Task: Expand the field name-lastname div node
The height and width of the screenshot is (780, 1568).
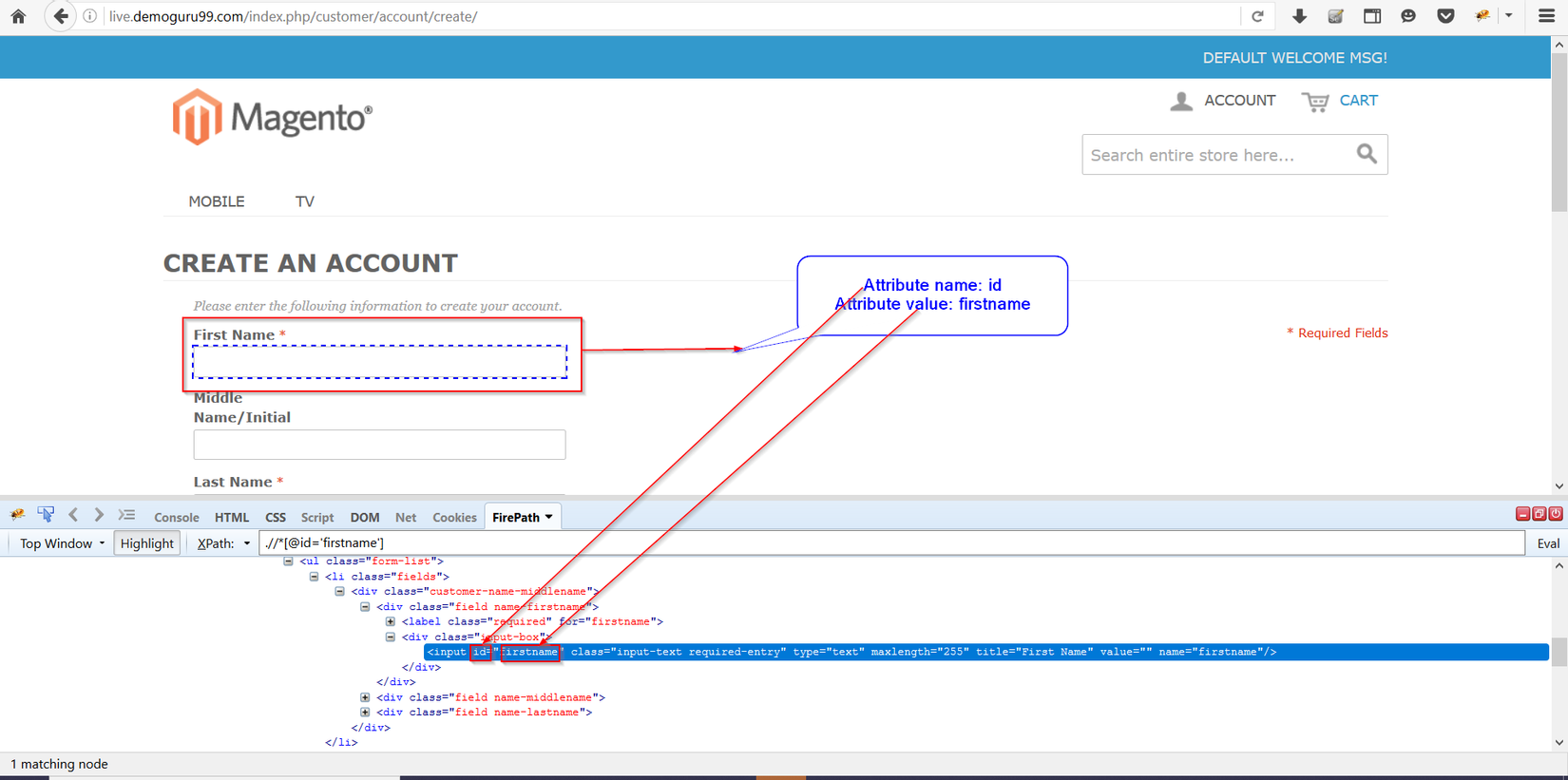Action: tap(365, 713)
